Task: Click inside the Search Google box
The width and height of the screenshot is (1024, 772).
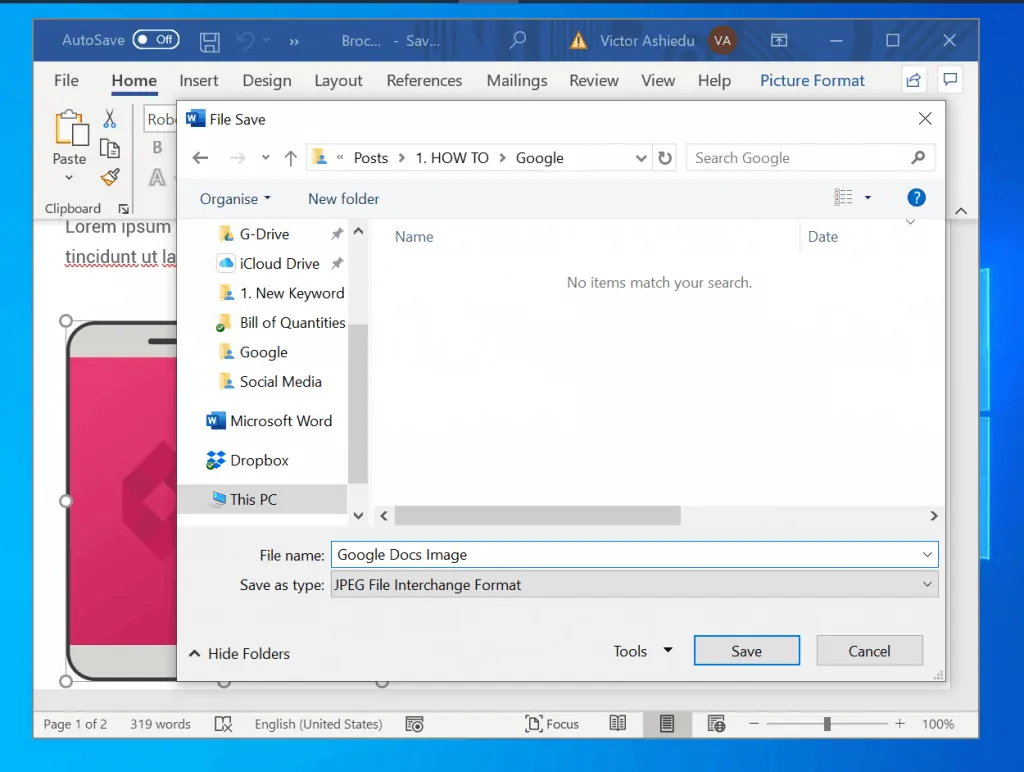Action: click(790, 157)
